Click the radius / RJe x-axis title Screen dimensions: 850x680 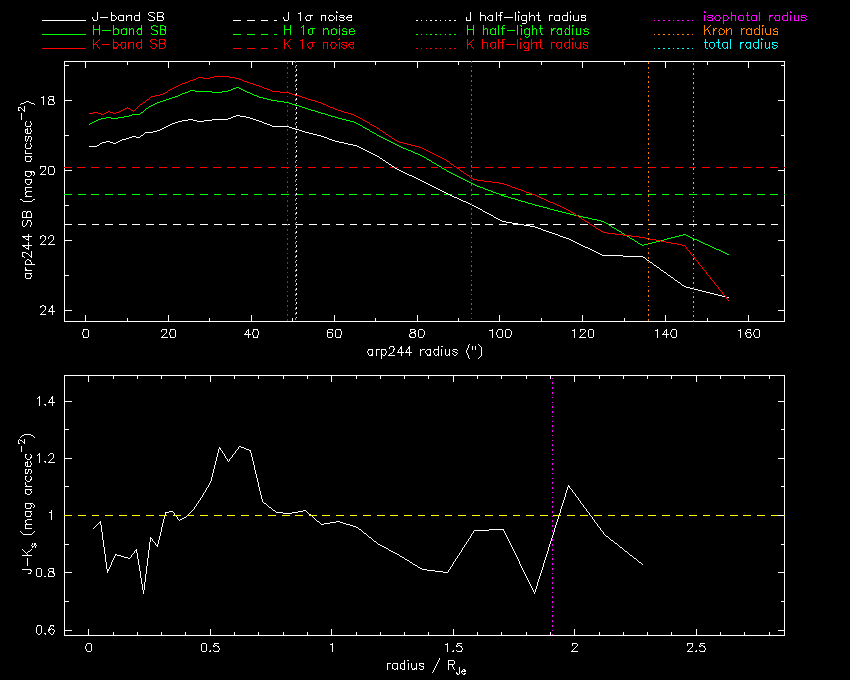(425, 666)
